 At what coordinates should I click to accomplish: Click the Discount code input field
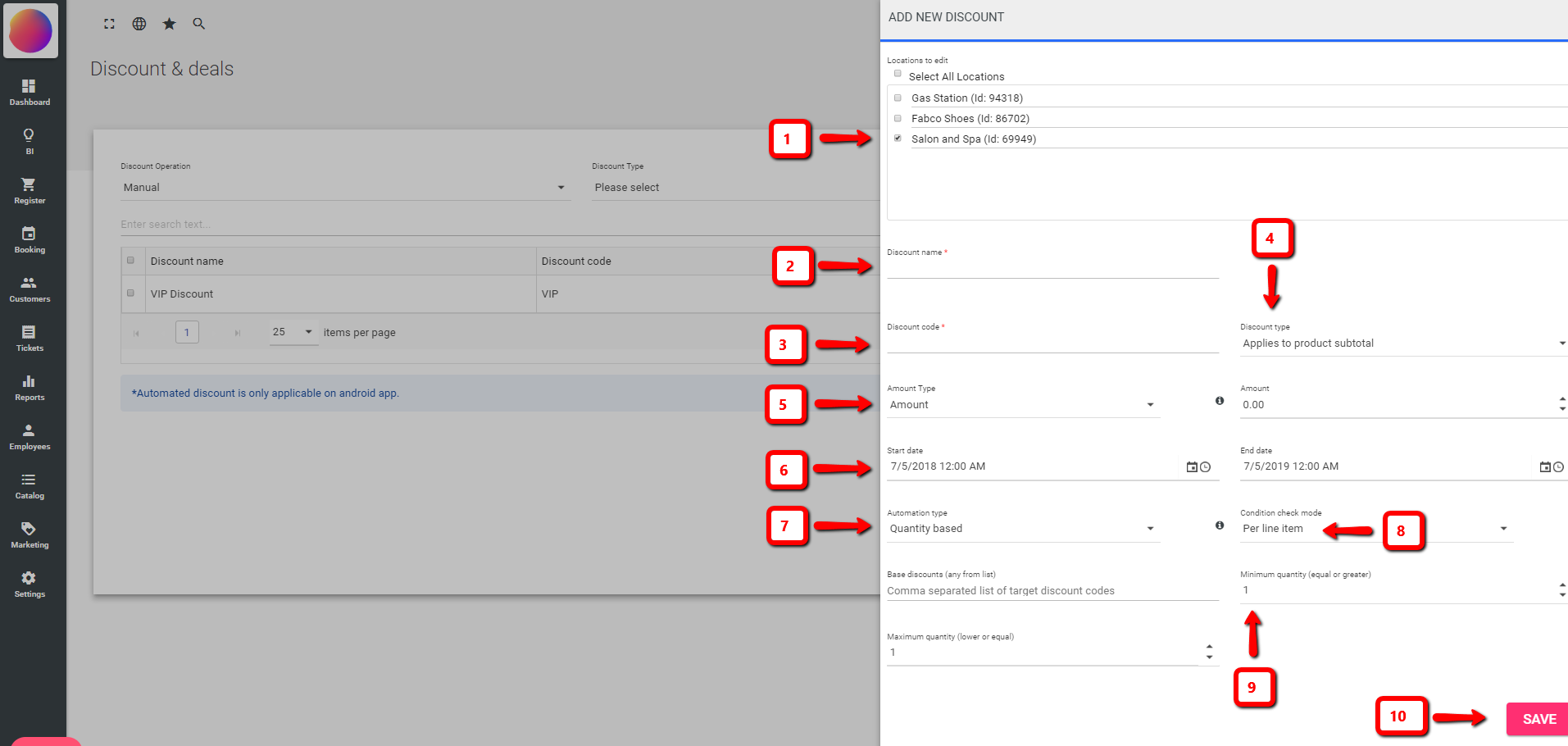point(1052,343)
